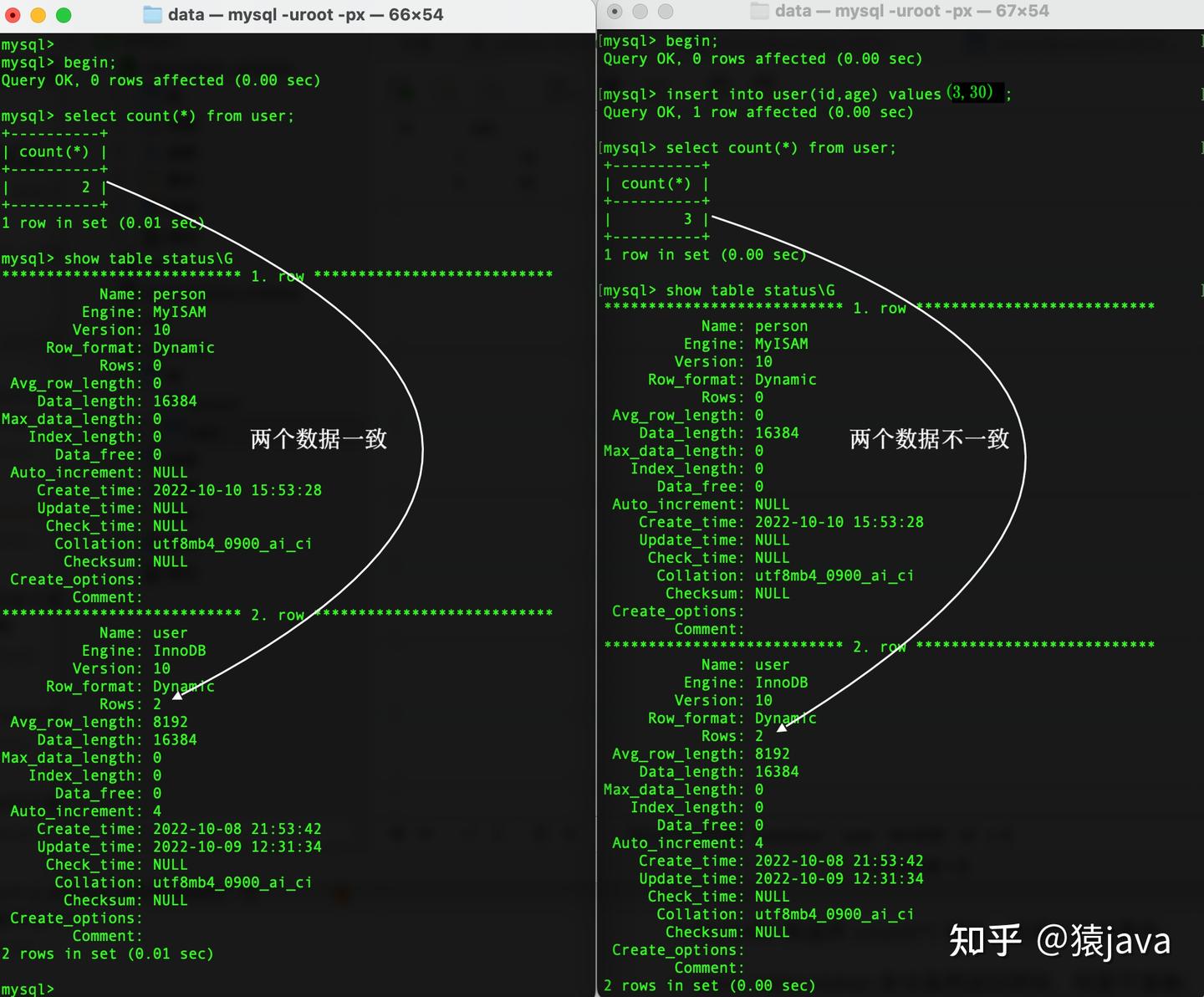Viewport: 1204px width, 997px height.
Task: Click the '两个数据不一致' annotation text
Action: [x=928, y=439]
